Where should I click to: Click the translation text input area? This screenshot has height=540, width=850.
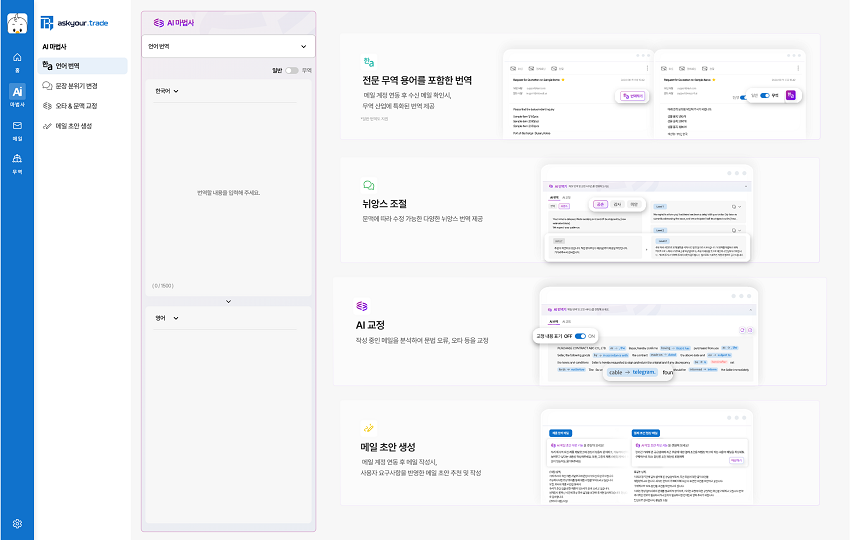(228, 192)
